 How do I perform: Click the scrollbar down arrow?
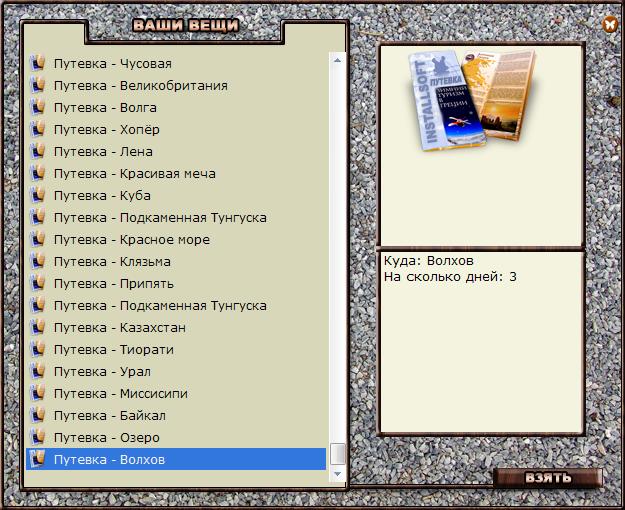coord(338,474)
